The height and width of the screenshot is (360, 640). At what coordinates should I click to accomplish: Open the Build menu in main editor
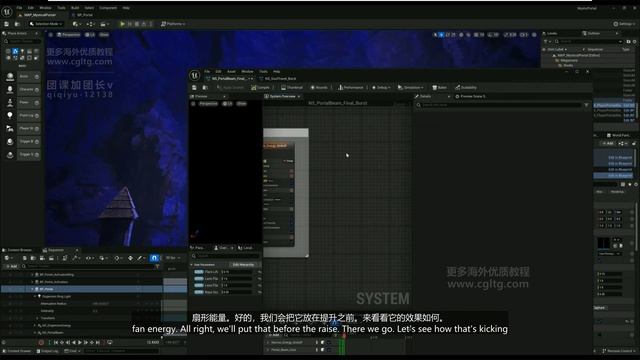click(75, 8)
